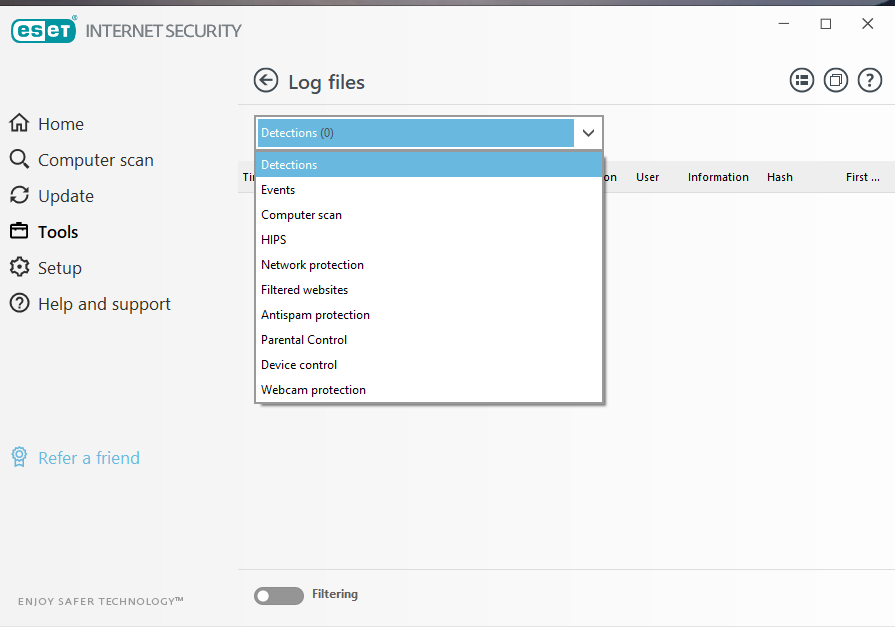Open help via question mark icon

tap(870, 81)
